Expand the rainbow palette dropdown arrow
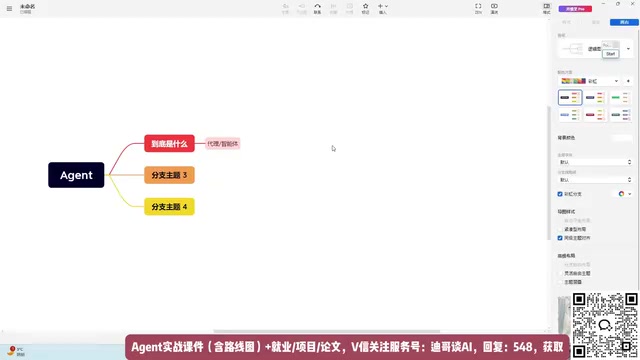 (x=629, y=194)
